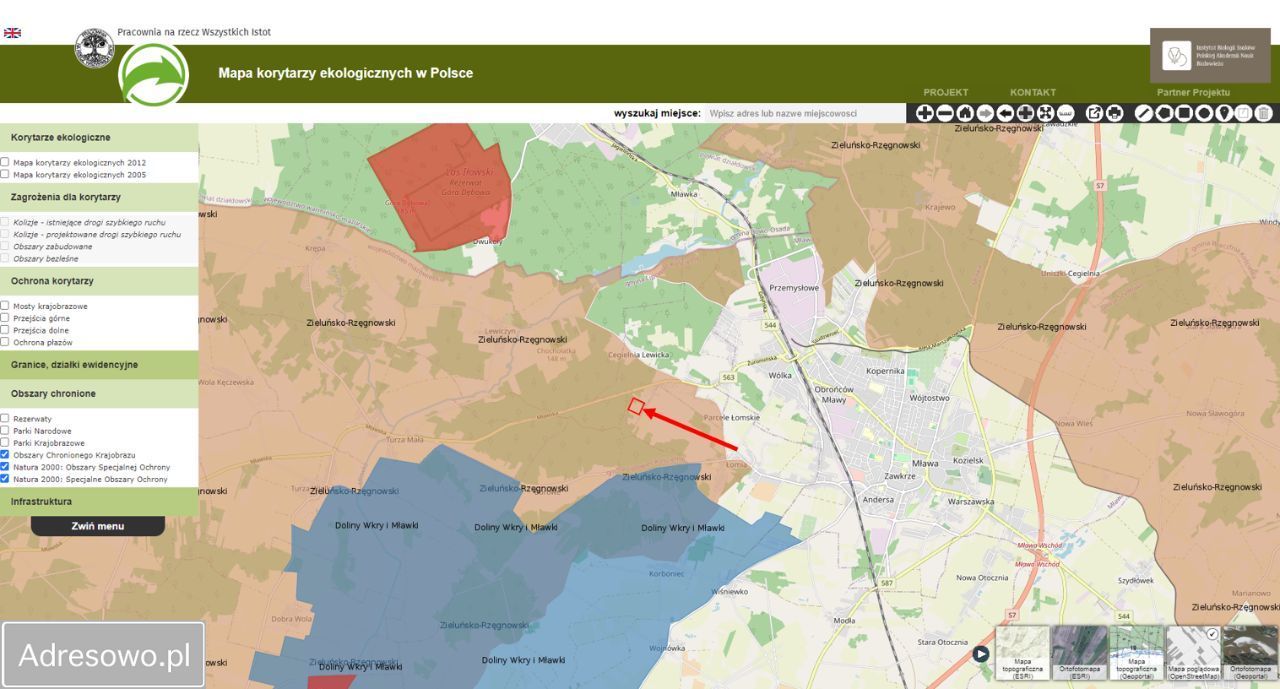Click the Zwiń menu button
Viewport: 1280px width, 689px height.
(x=98, y=526)
